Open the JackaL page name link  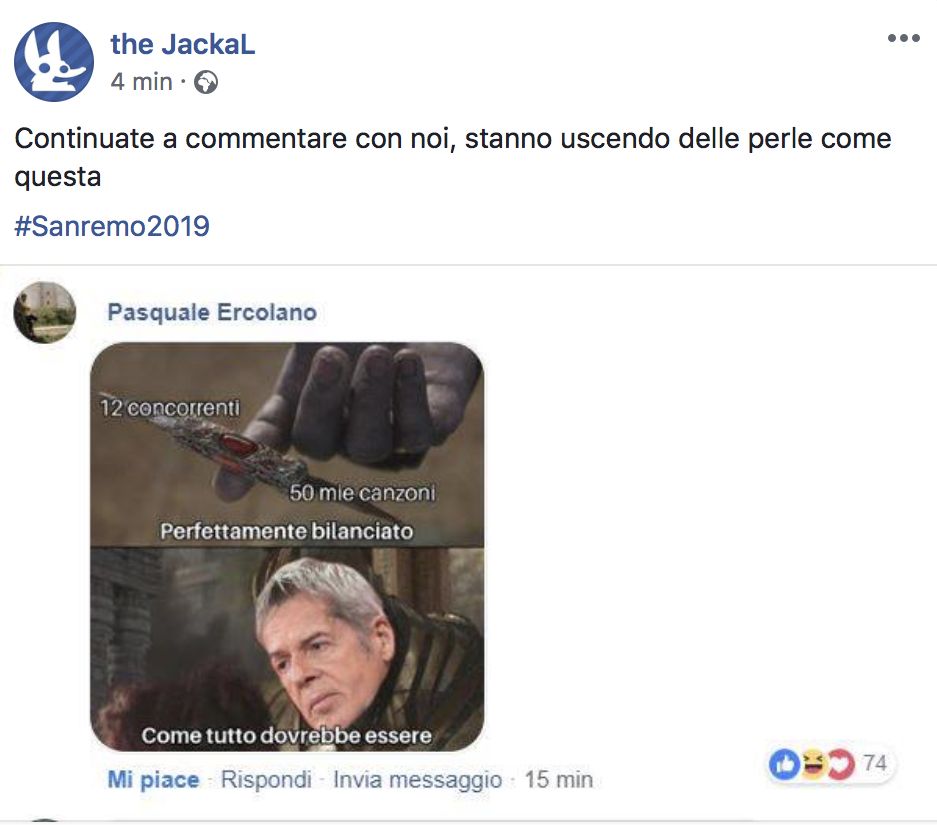[x=183, y=44]
